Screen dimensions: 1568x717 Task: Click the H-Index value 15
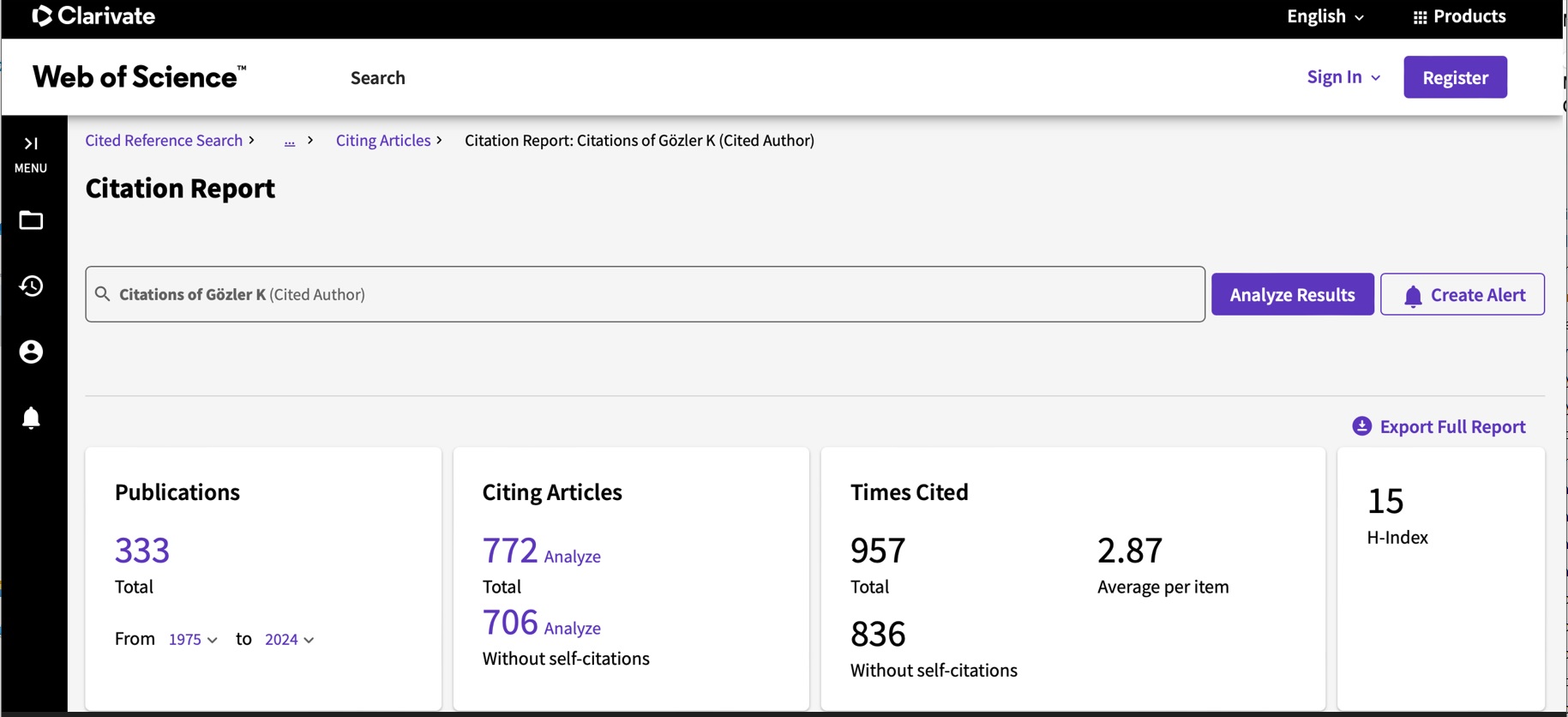point(1385,501)
